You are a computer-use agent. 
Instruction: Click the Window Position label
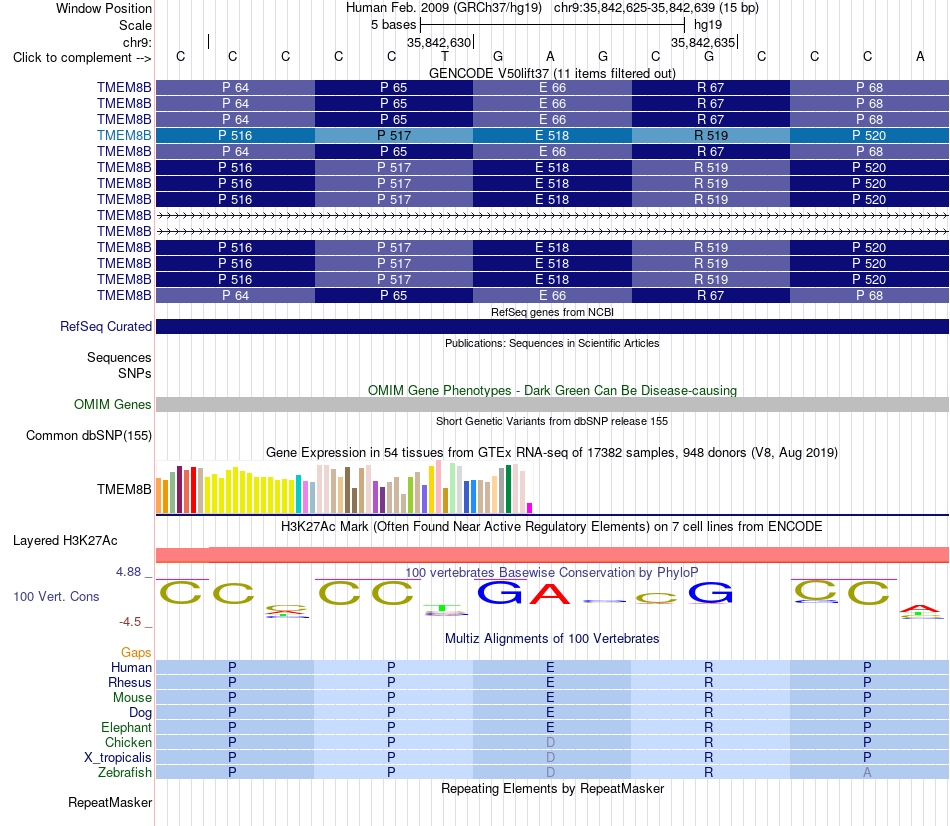click(104, 8)
